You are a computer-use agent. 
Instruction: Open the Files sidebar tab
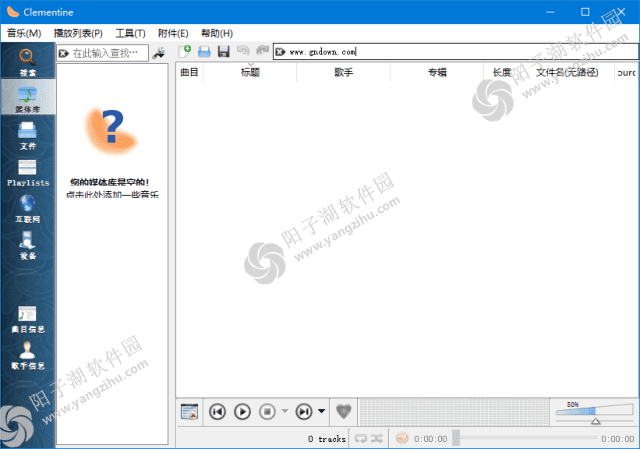point(28,135)
